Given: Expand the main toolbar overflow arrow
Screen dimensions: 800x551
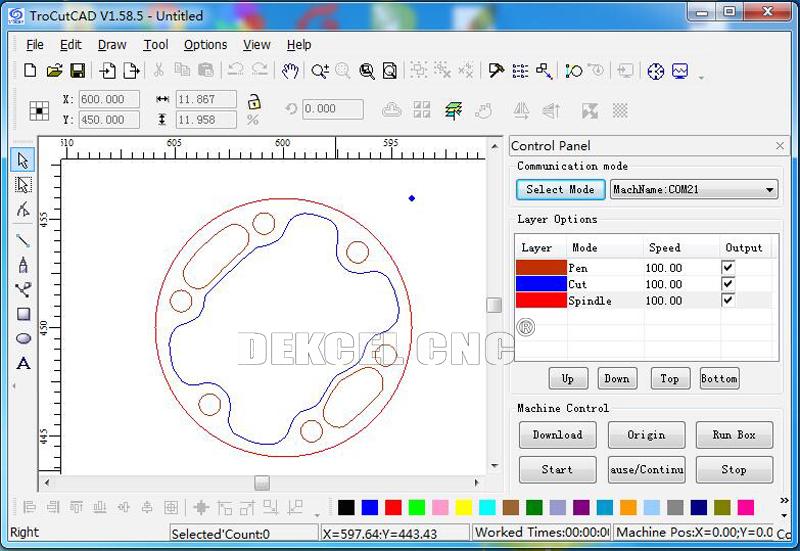Looking at the screenshot, I should point(702,78).
